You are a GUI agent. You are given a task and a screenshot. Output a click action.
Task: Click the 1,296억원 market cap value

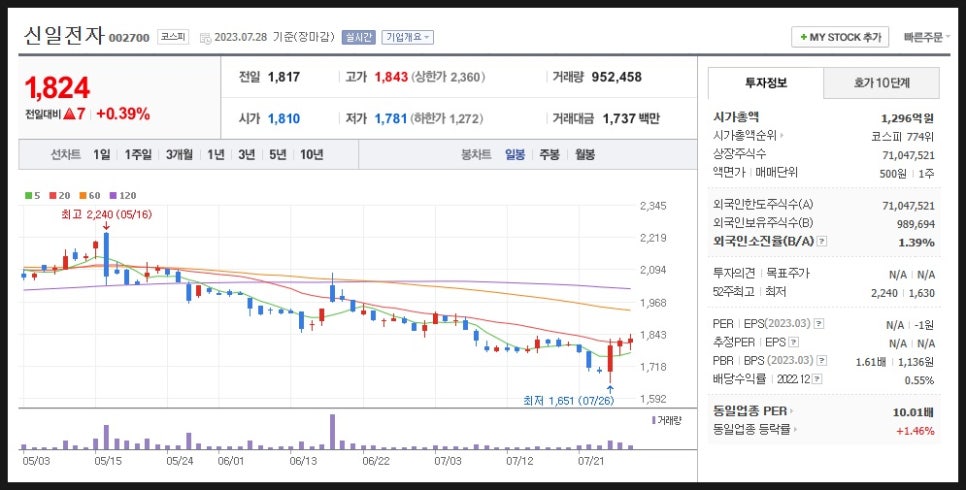[908, 118]
